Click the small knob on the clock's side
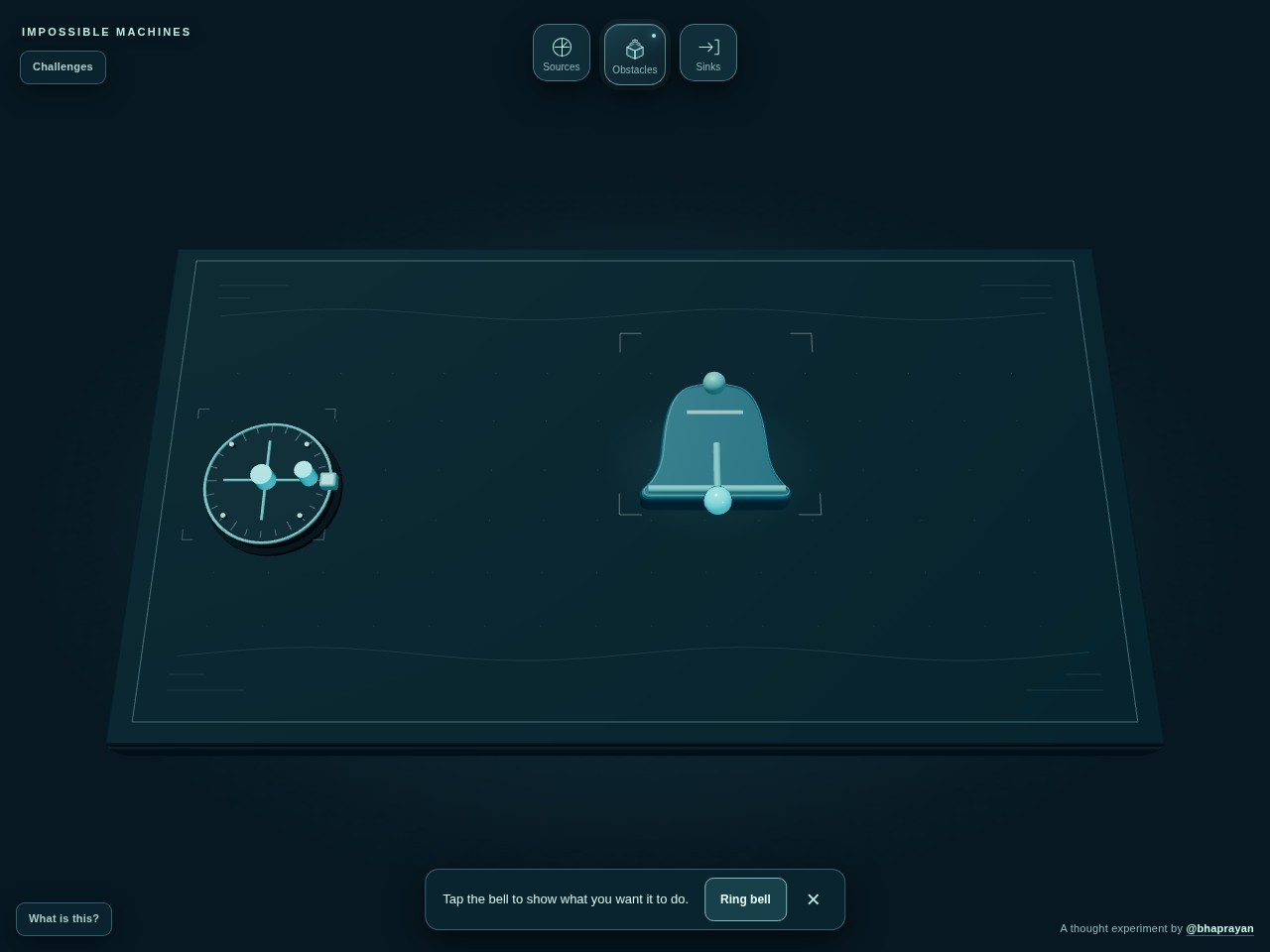 (x=328, y=481)
